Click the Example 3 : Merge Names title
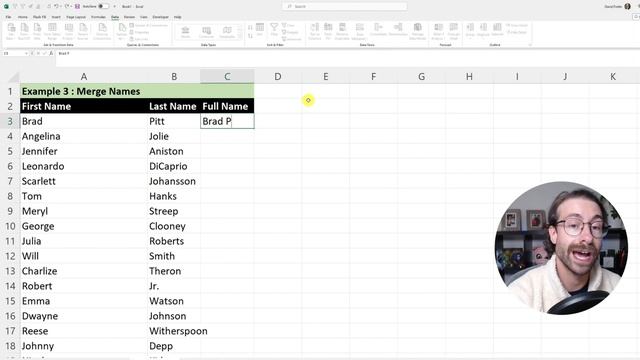This screenshot has width=640, height=360. (x=81, y=91)
